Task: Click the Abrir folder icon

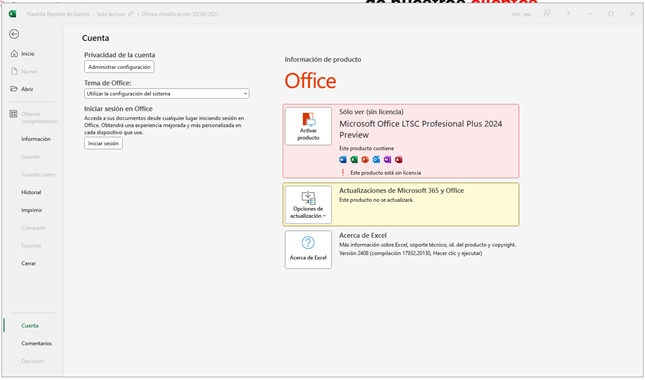Action: click(14, 89)
